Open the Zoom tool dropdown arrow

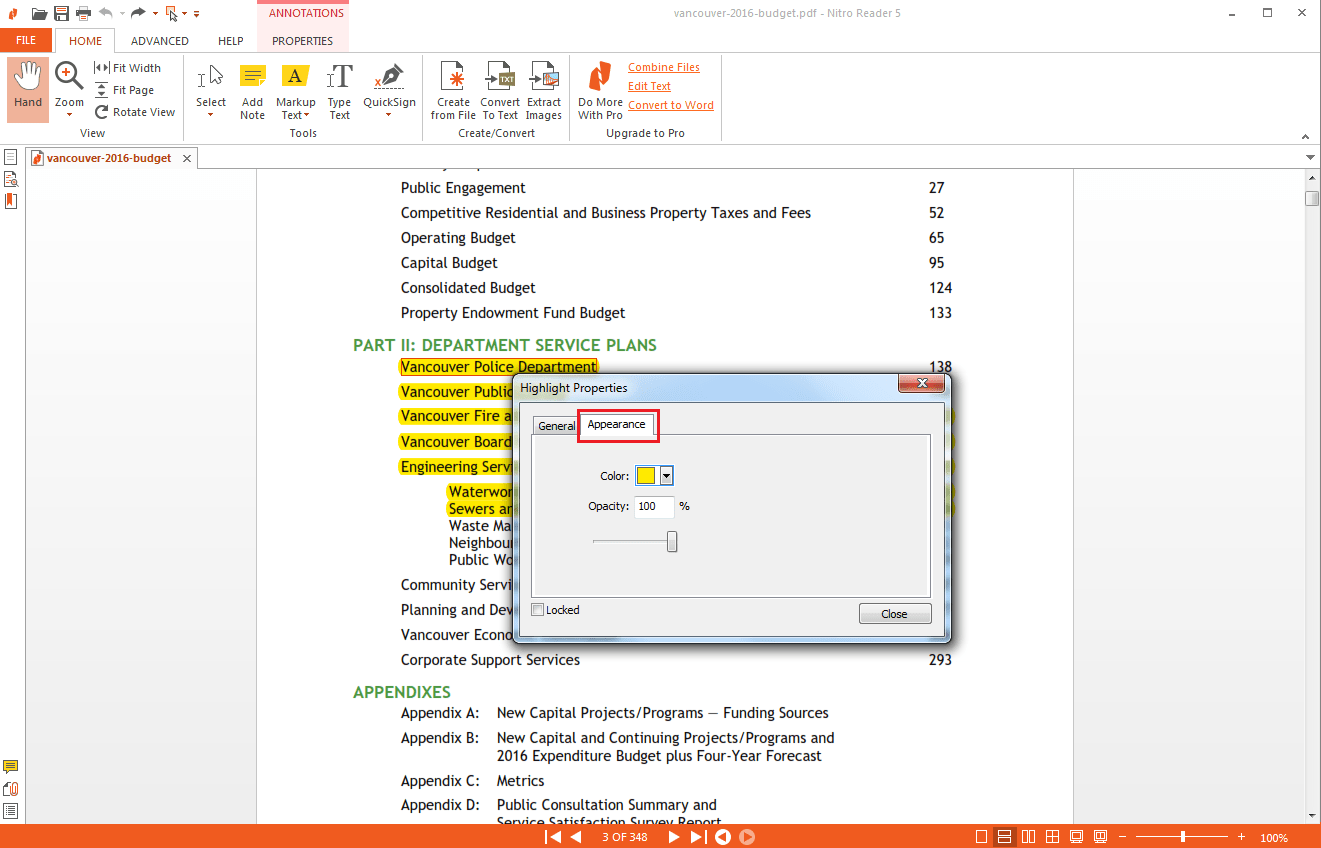69,115
